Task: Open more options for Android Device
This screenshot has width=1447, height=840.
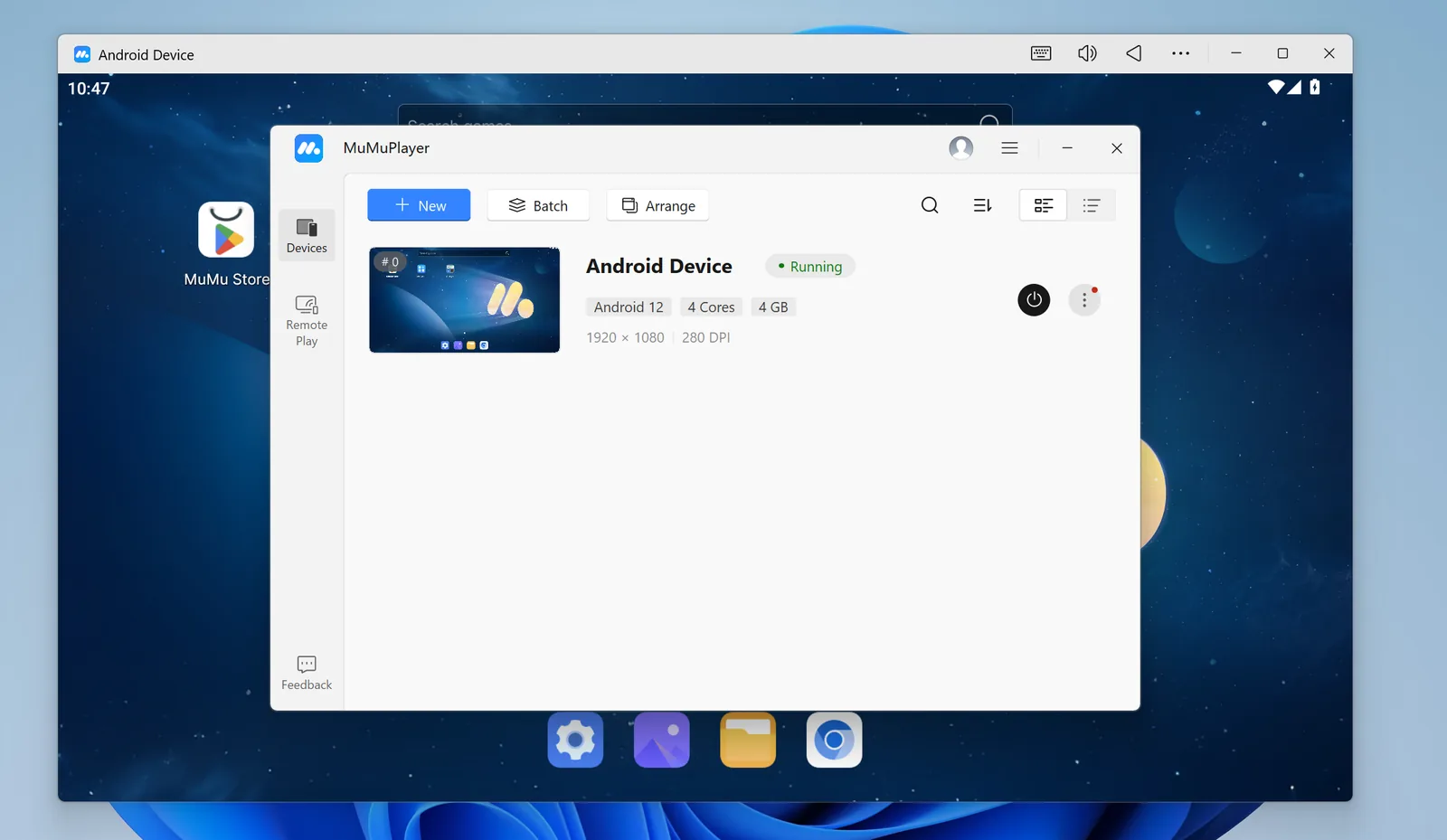Action: click(x=1084, y=300)
